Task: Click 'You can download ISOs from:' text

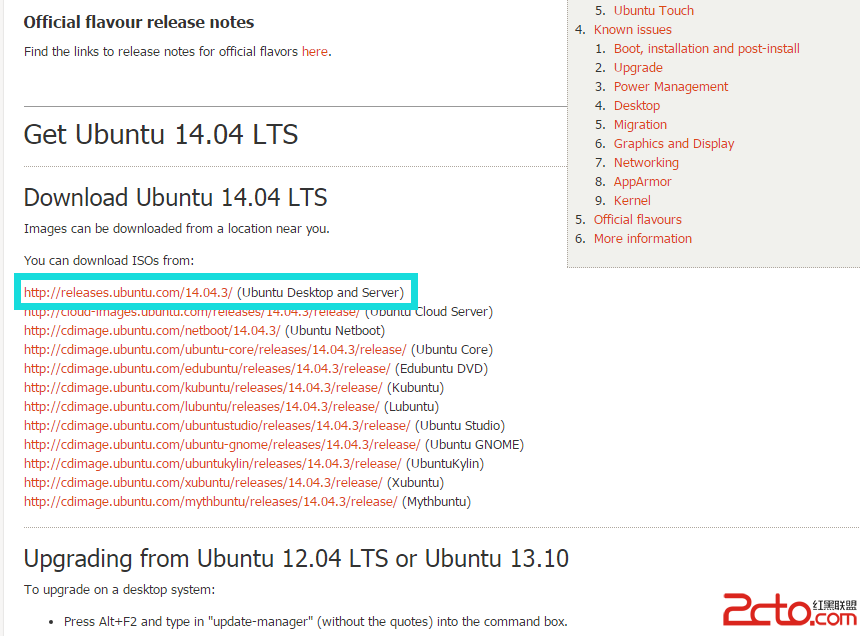Action: [x=109, y=260]
